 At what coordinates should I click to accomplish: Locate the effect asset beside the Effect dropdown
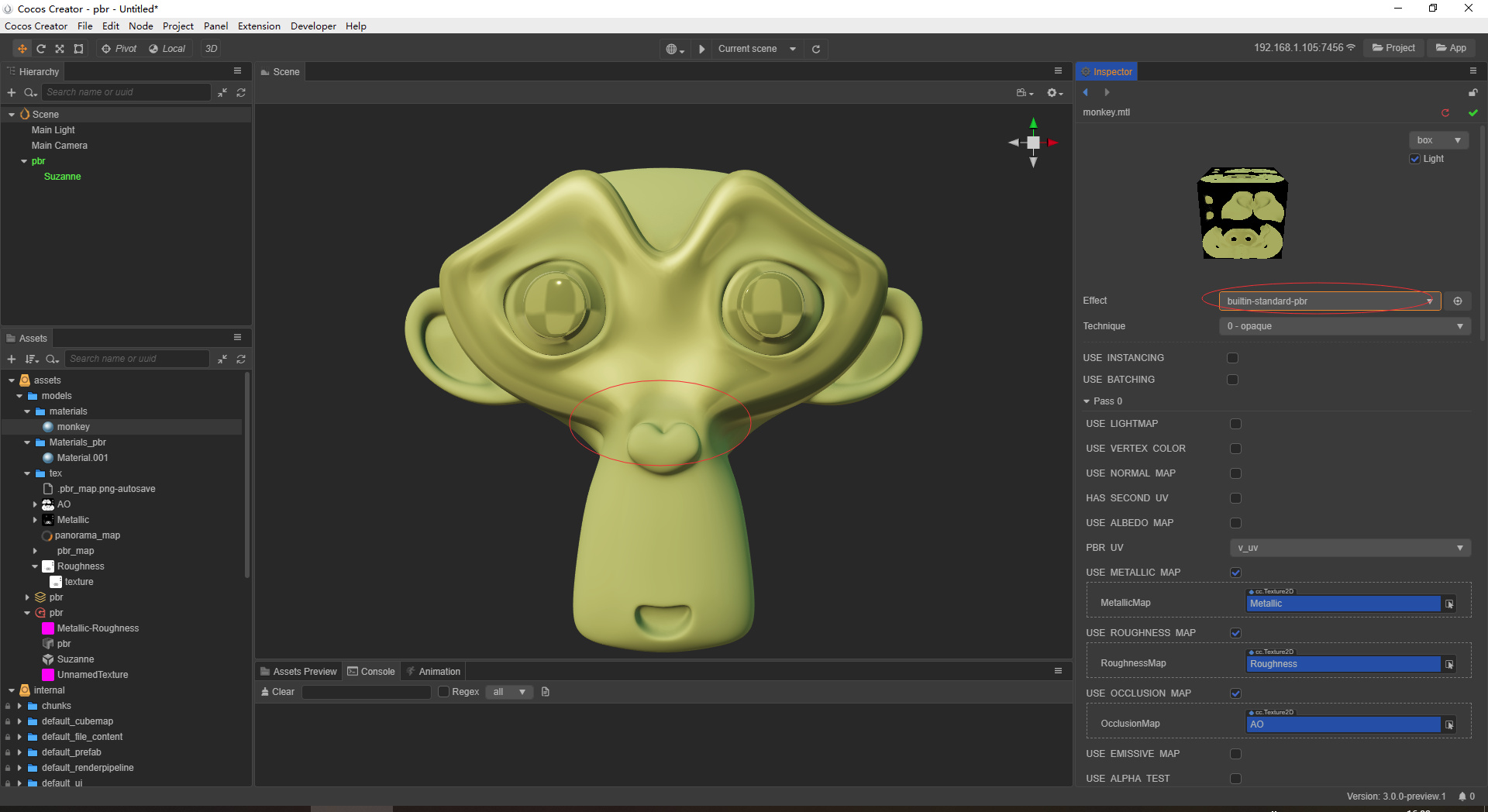coord(1458,301)
